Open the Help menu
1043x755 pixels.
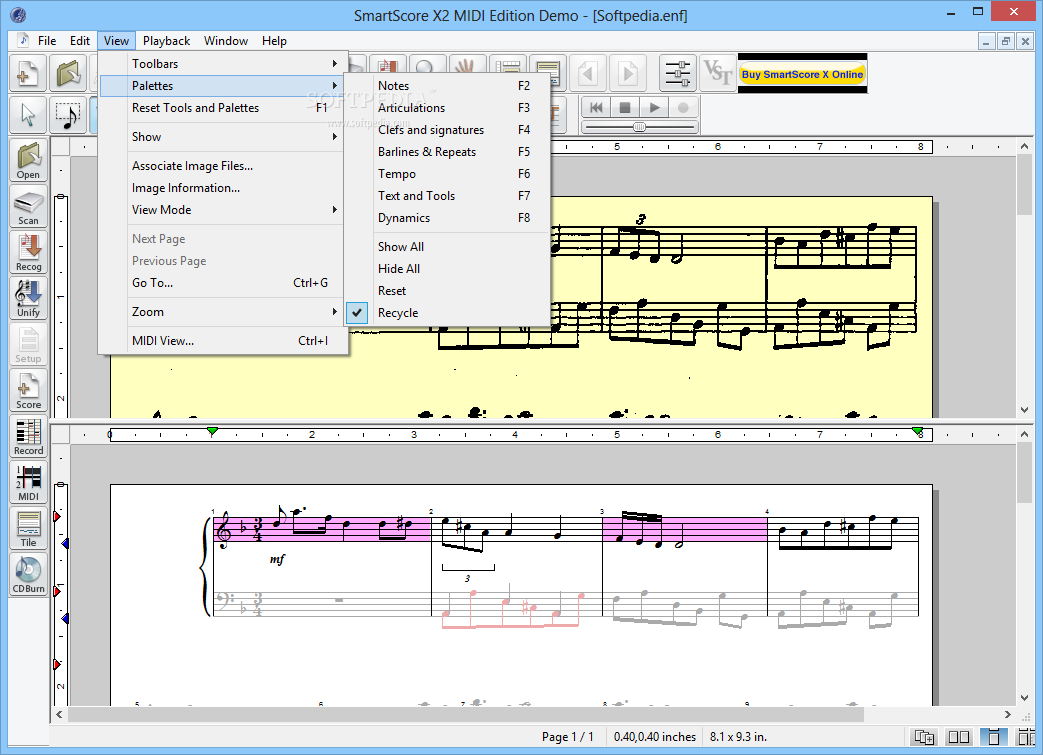coord(274,41)
